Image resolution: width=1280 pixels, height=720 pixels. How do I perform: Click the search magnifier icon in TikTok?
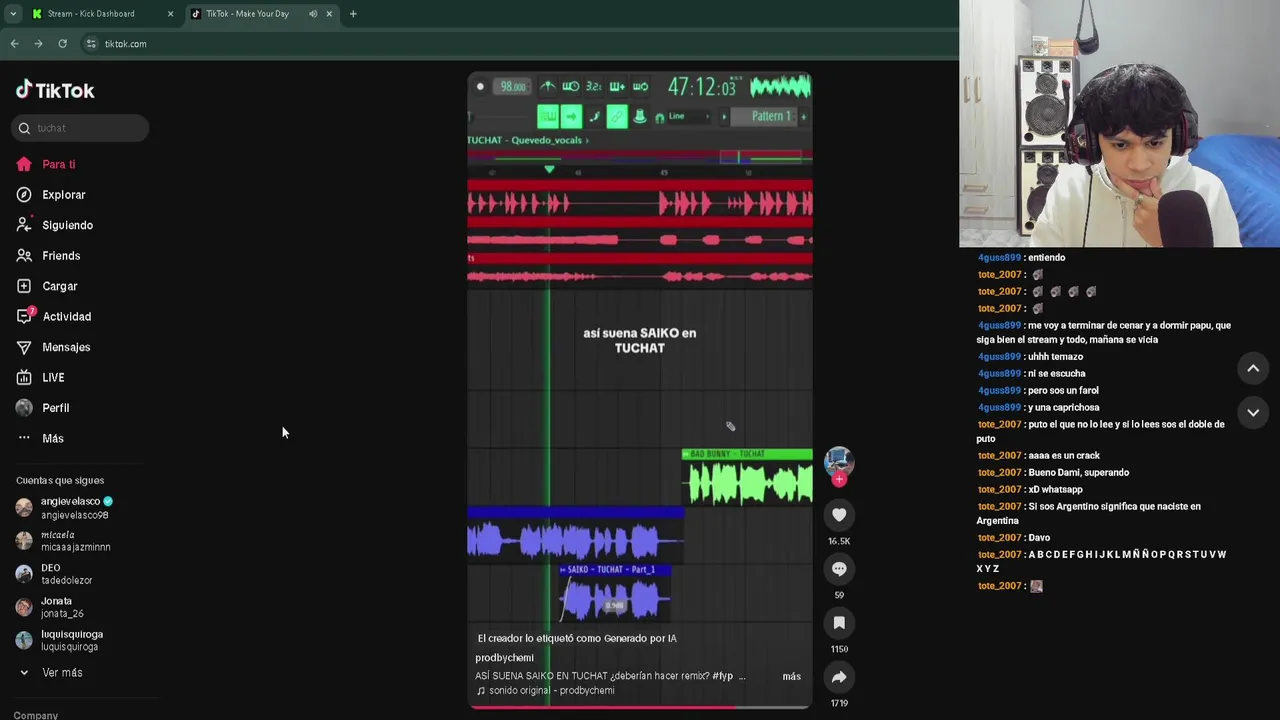(x=24, y=128)
